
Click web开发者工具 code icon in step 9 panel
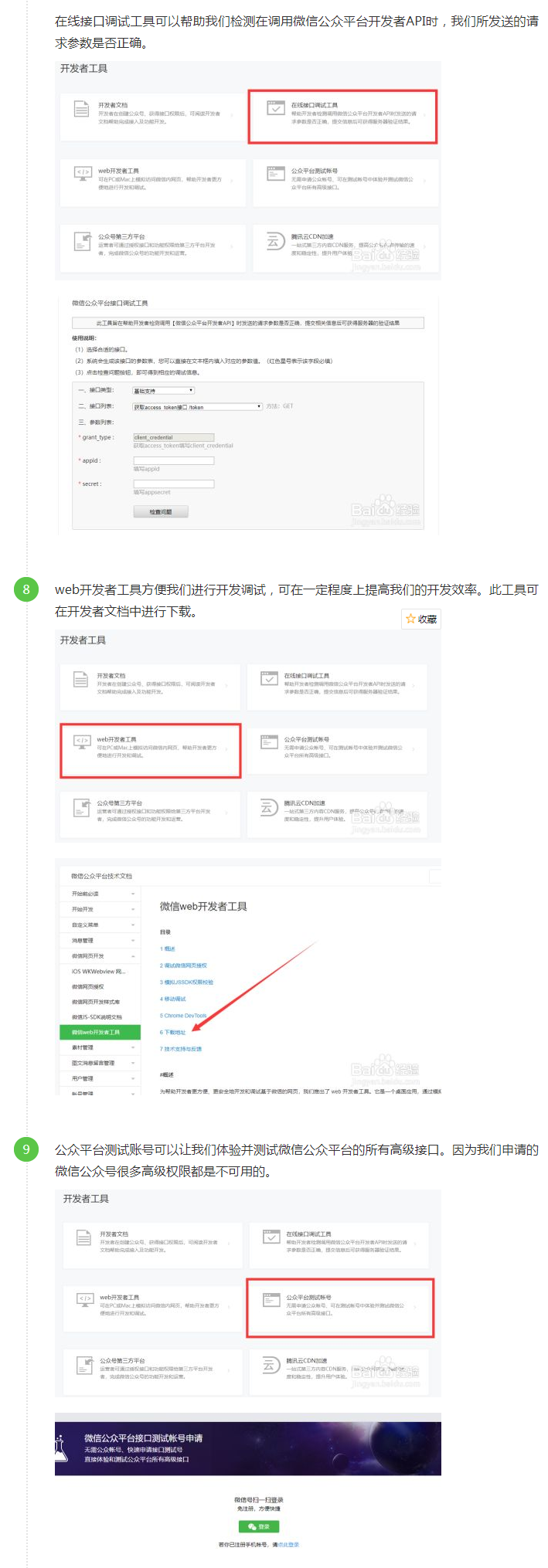[x=85, y=1299]
